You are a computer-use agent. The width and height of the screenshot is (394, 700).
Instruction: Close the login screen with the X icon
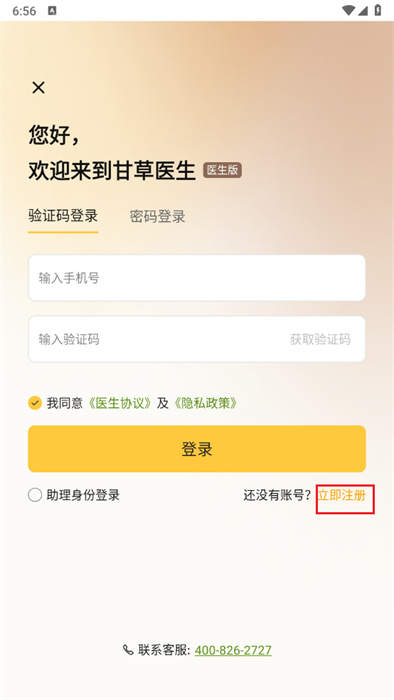coord(38,88)
